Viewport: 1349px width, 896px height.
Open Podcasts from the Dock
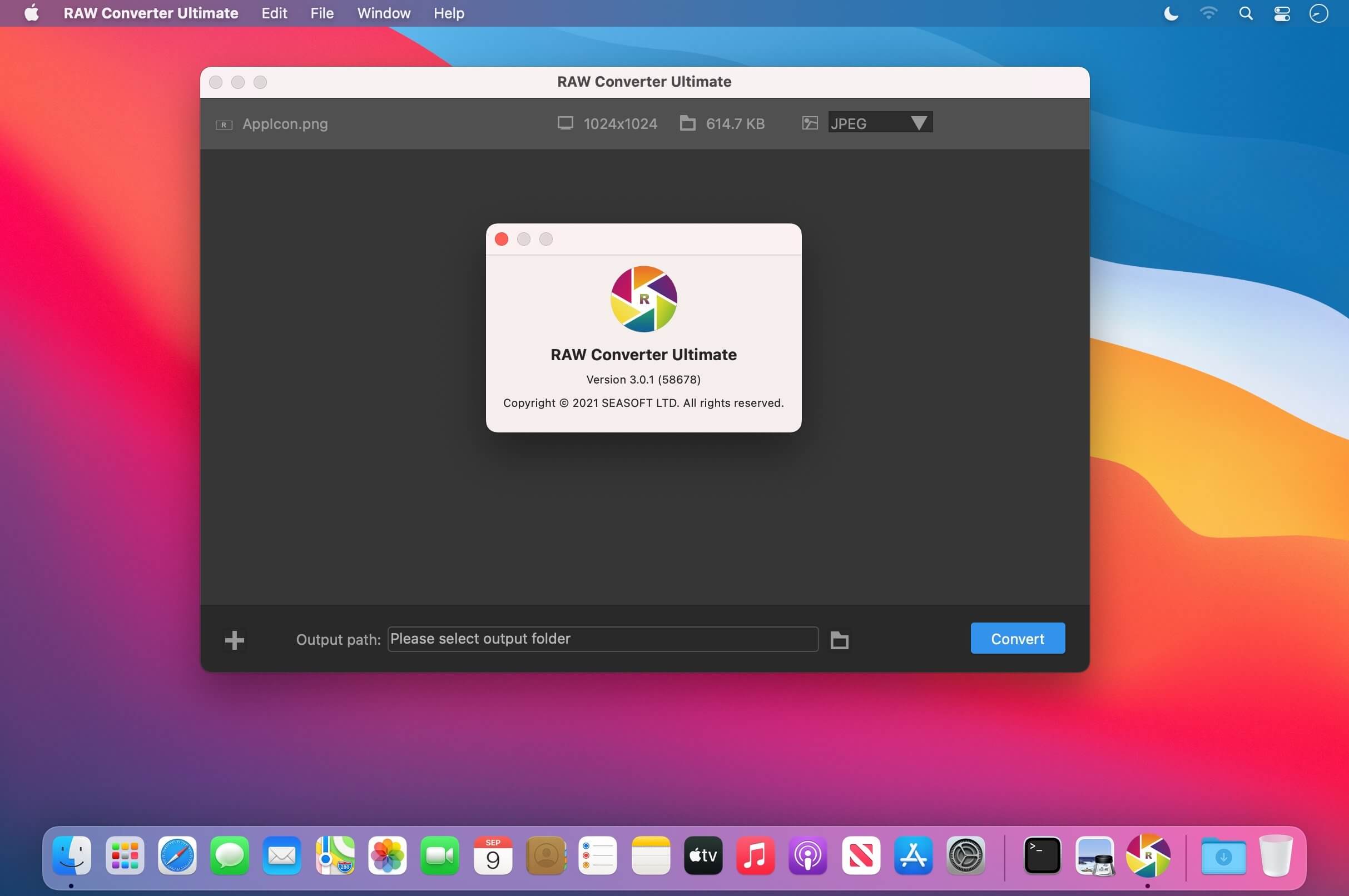click(809, 855)
